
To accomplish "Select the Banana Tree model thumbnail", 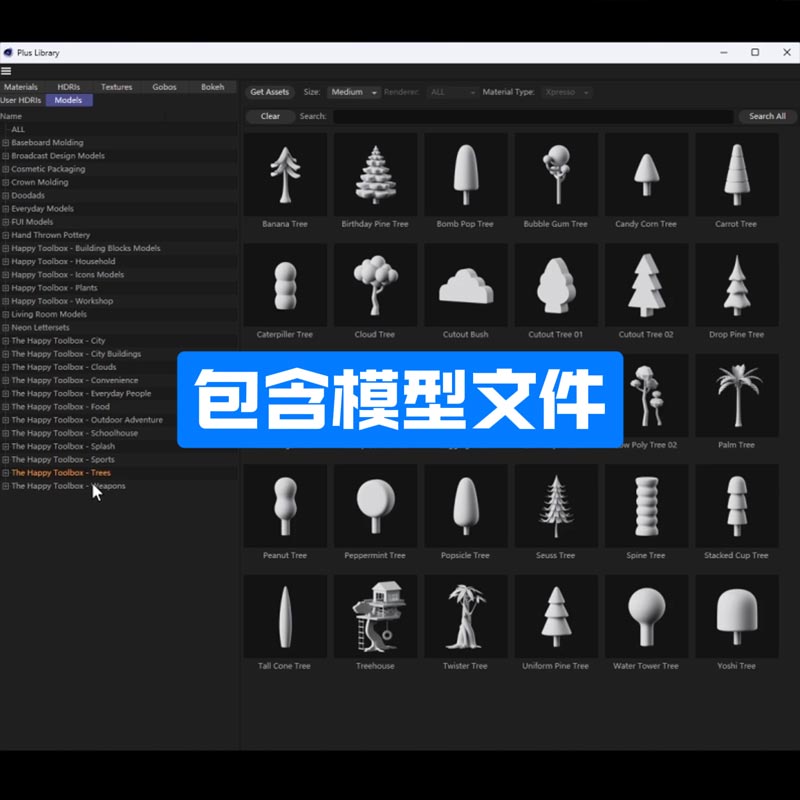I will pos(285,174).
